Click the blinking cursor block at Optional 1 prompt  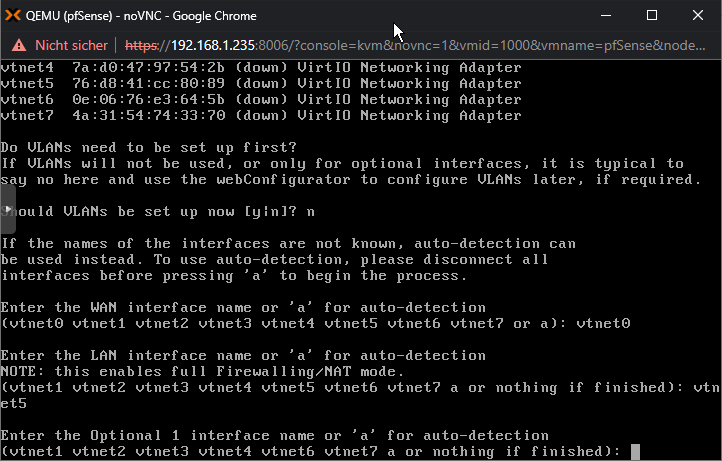(x=635, y=452)
